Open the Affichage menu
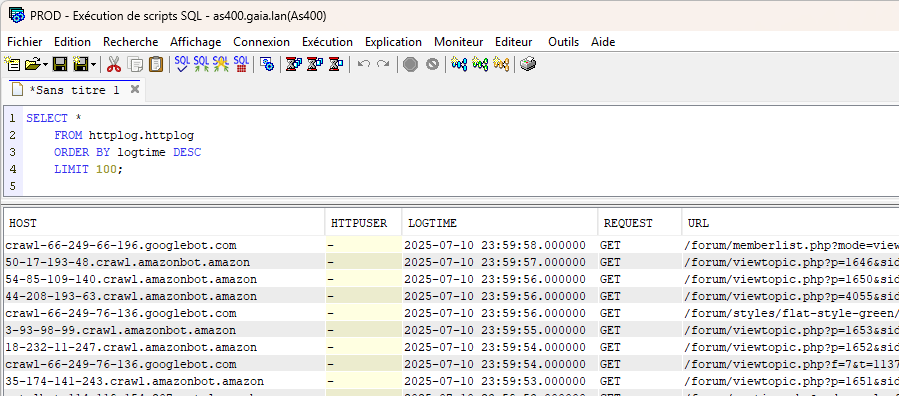This screenshot has width=899, height=396. click(x=196, y=42)
